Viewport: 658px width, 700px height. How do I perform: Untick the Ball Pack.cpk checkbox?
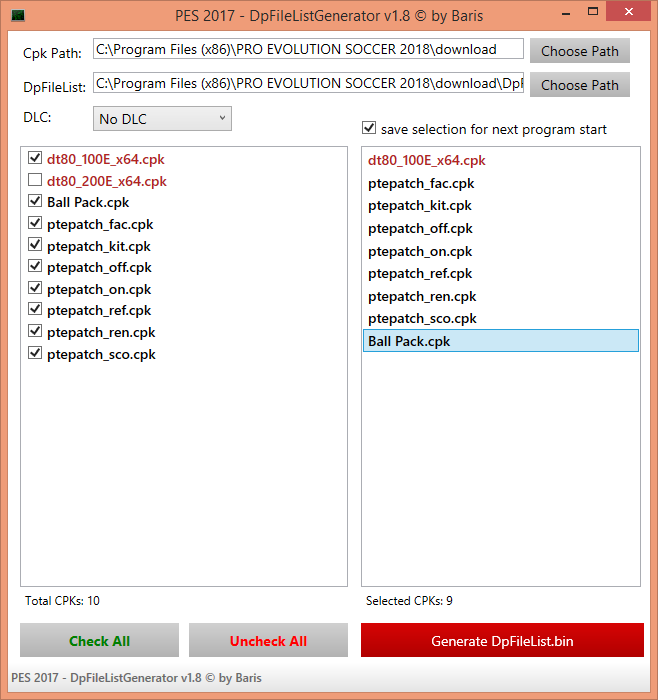[35, 201]
